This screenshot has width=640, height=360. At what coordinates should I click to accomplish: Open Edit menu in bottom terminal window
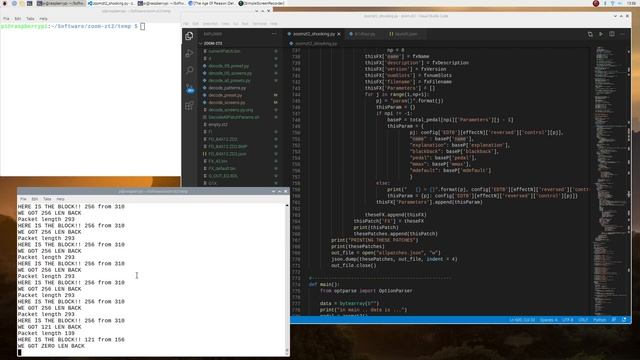click(x=35, y=199)
